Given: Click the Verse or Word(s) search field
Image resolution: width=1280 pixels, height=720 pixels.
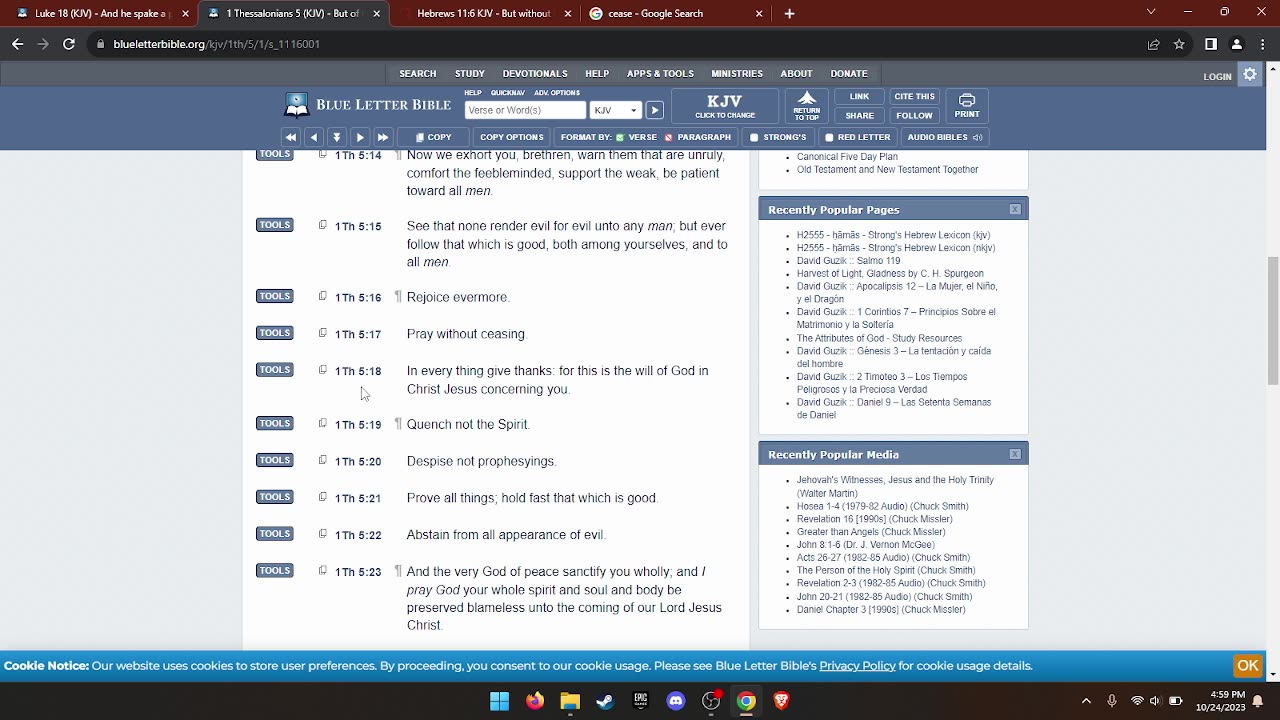Looking at the screenshot, I should [x=525, y=110].
